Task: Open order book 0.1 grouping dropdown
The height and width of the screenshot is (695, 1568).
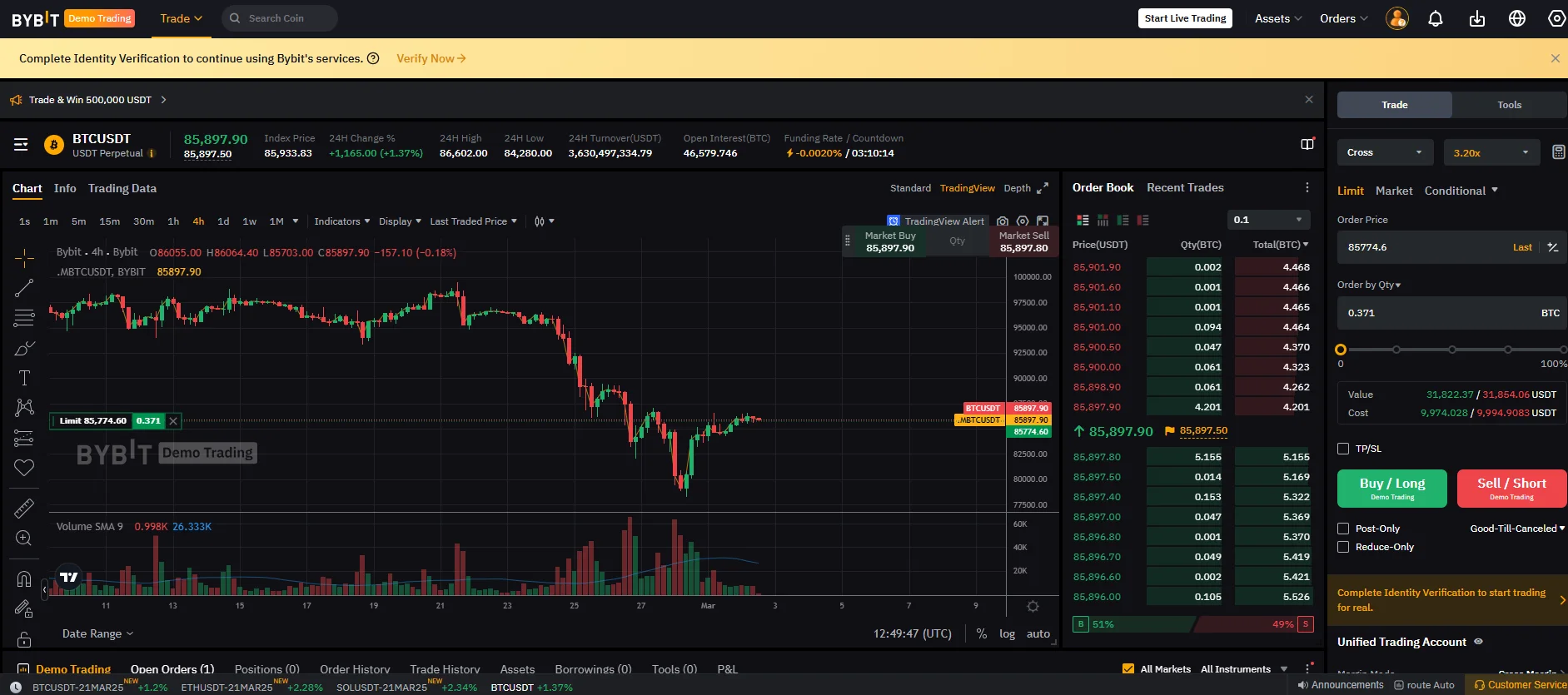Action: point(1268,220)
